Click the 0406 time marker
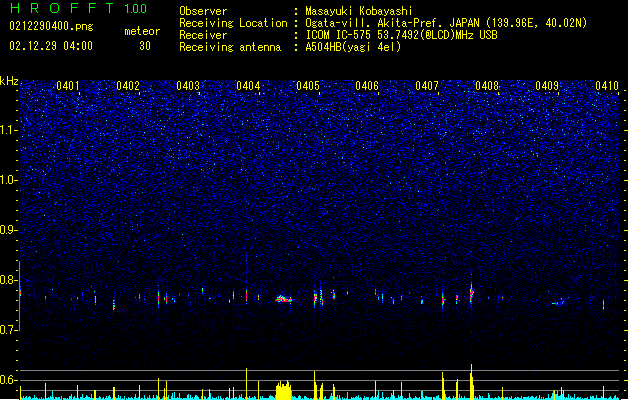 click(367, 85)
